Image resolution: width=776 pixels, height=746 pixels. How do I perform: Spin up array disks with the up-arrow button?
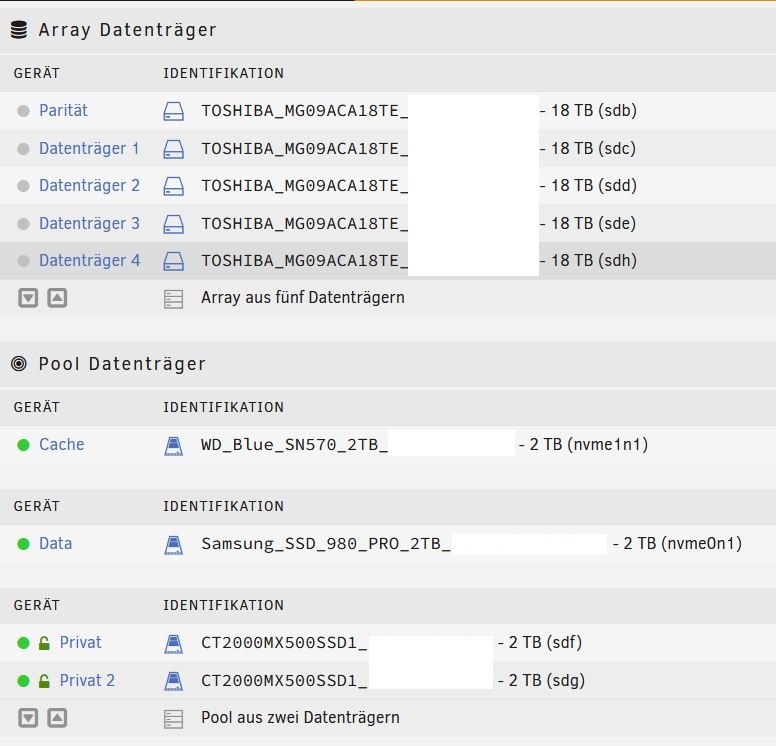coord(57,298)
